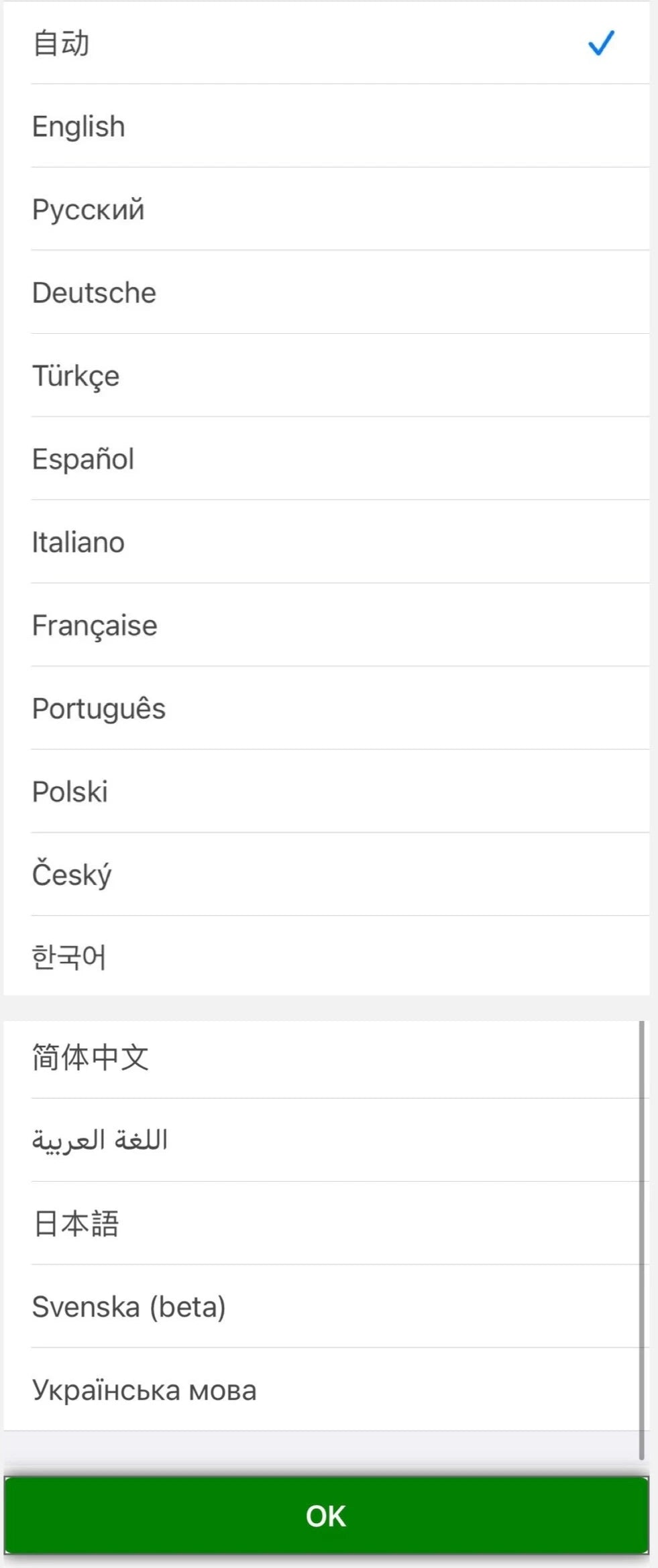Image resolution: width=658 pixels, height=1568 pixels.
Task: Select Polski from the languages
Action: (70, 792)
